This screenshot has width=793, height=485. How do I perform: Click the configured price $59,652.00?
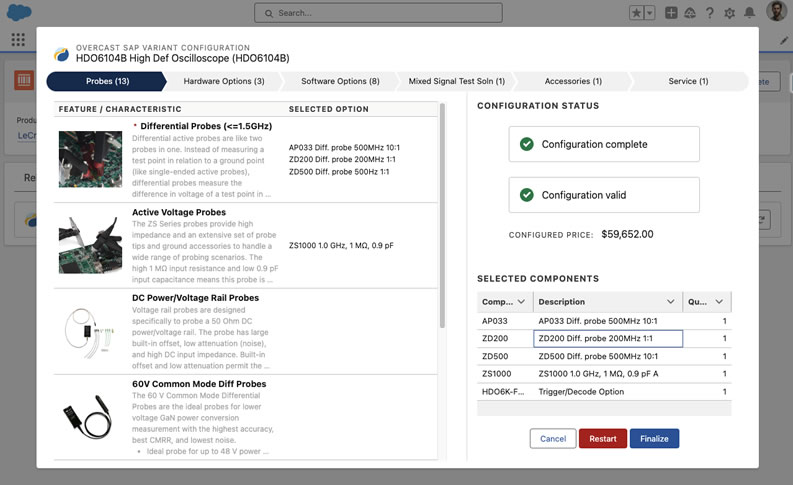pos(627,234)
